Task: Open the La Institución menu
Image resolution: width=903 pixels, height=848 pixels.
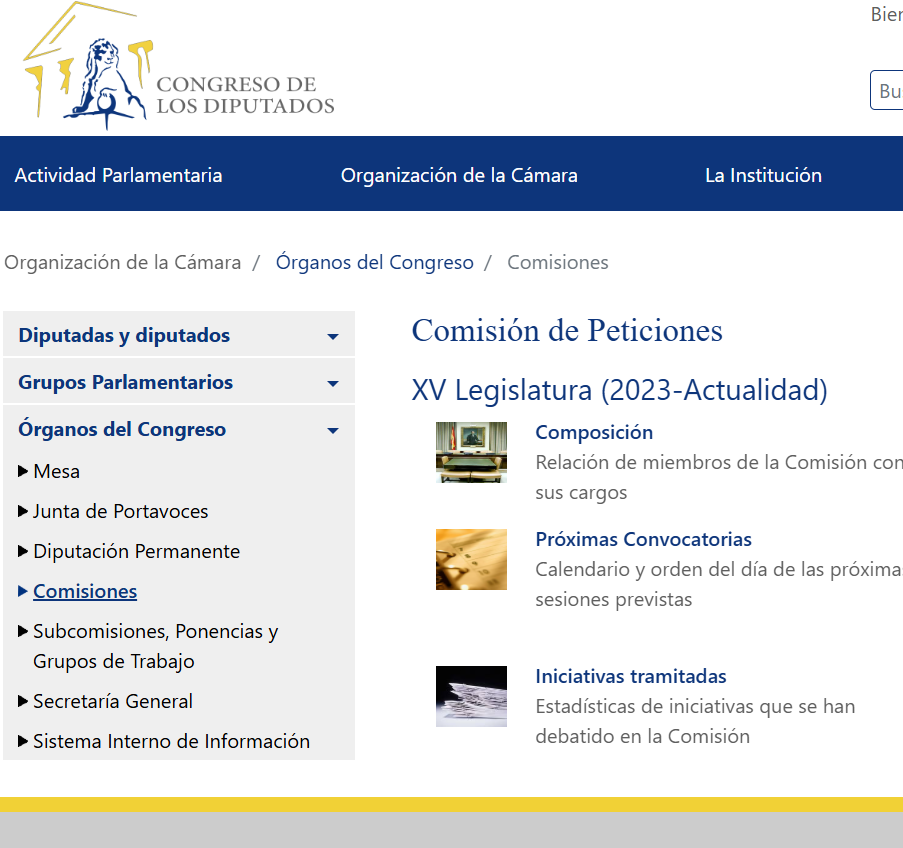Action: coord(763,174)
